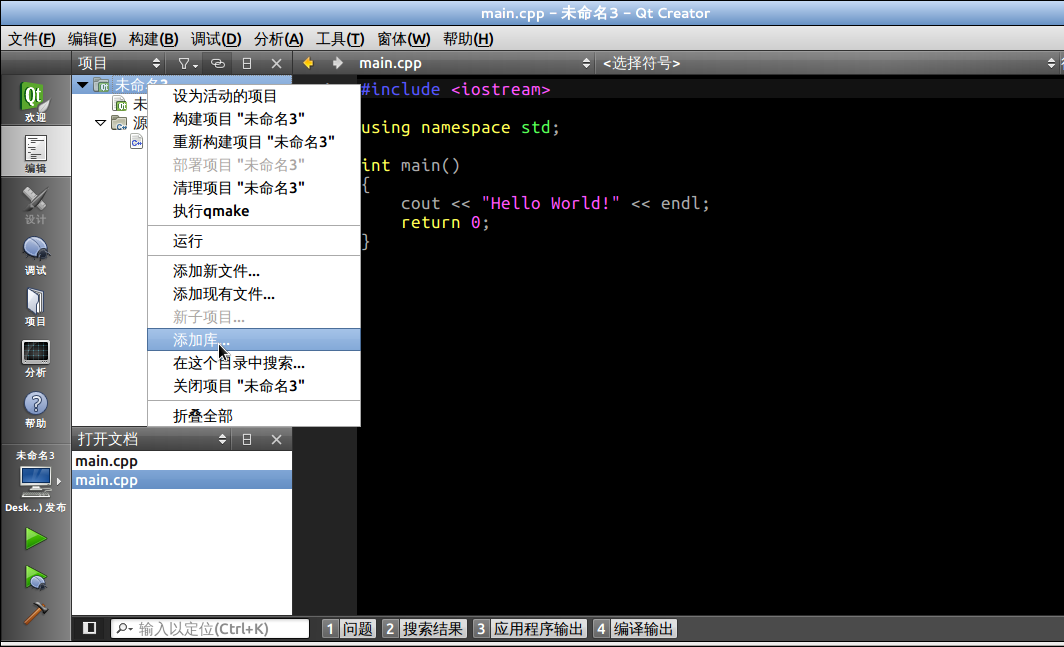Viewport: 1064px width, 647px height.
Task: Go back with the yellow arrow
Action: tap(308, 63)
